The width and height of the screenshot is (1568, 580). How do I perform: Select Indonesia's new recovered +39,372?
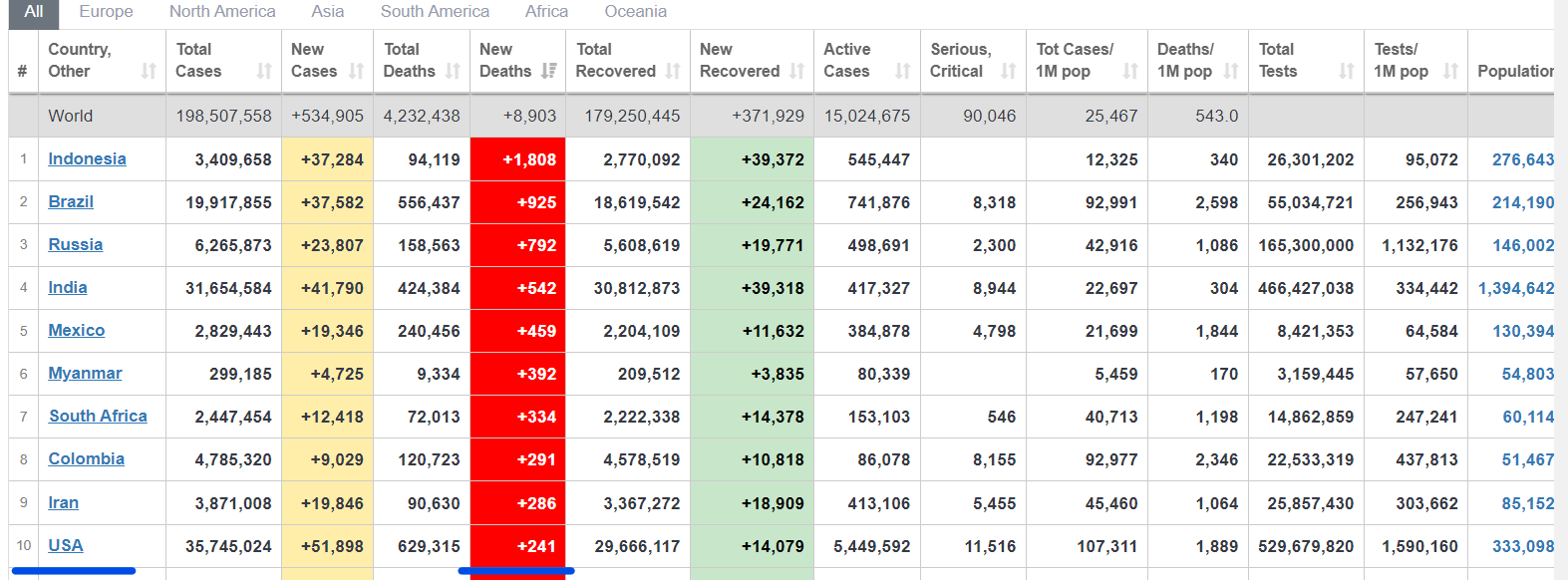pos(752,159)
